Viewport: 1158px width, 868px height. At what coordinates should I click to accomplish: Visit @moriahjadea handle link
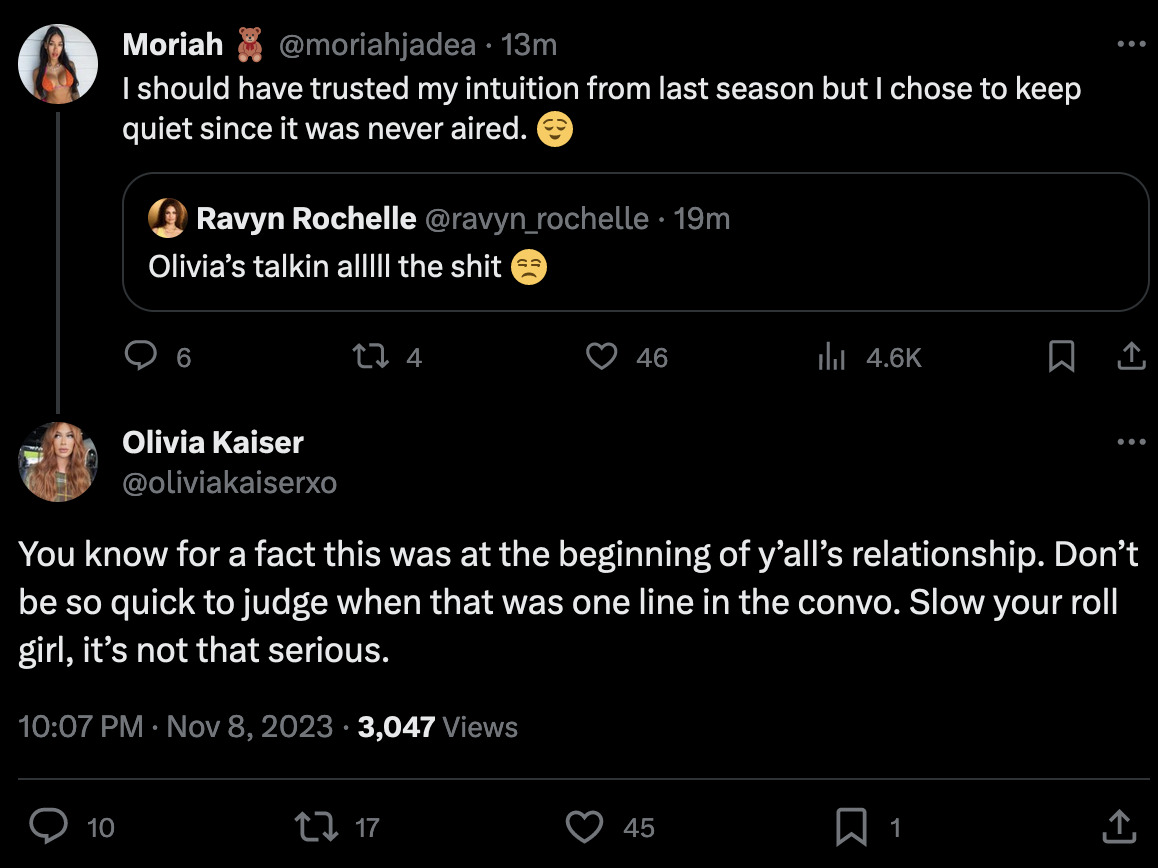point(377,45)
